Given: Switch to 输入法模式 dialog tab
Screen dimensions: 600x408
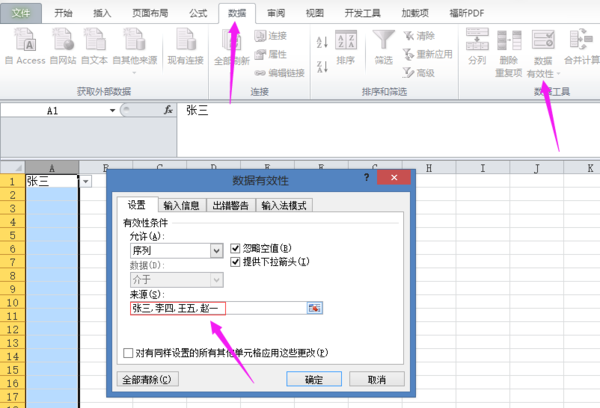Looking at the screenshot, I should pos(284,206).
